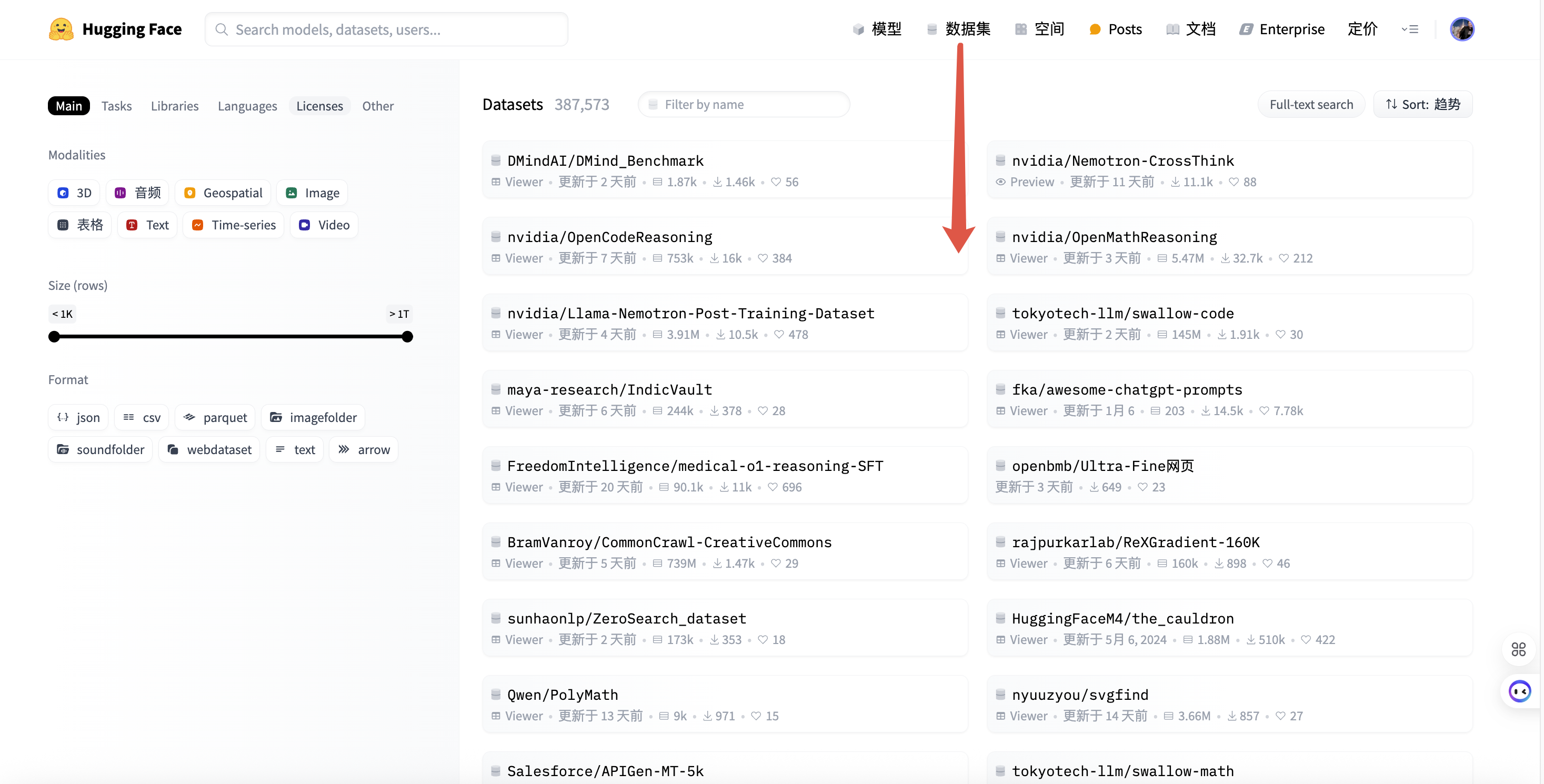1544x784 pixels.
Task: Click the magnifier icon in search bar
Action: click(x=221, y=29)
